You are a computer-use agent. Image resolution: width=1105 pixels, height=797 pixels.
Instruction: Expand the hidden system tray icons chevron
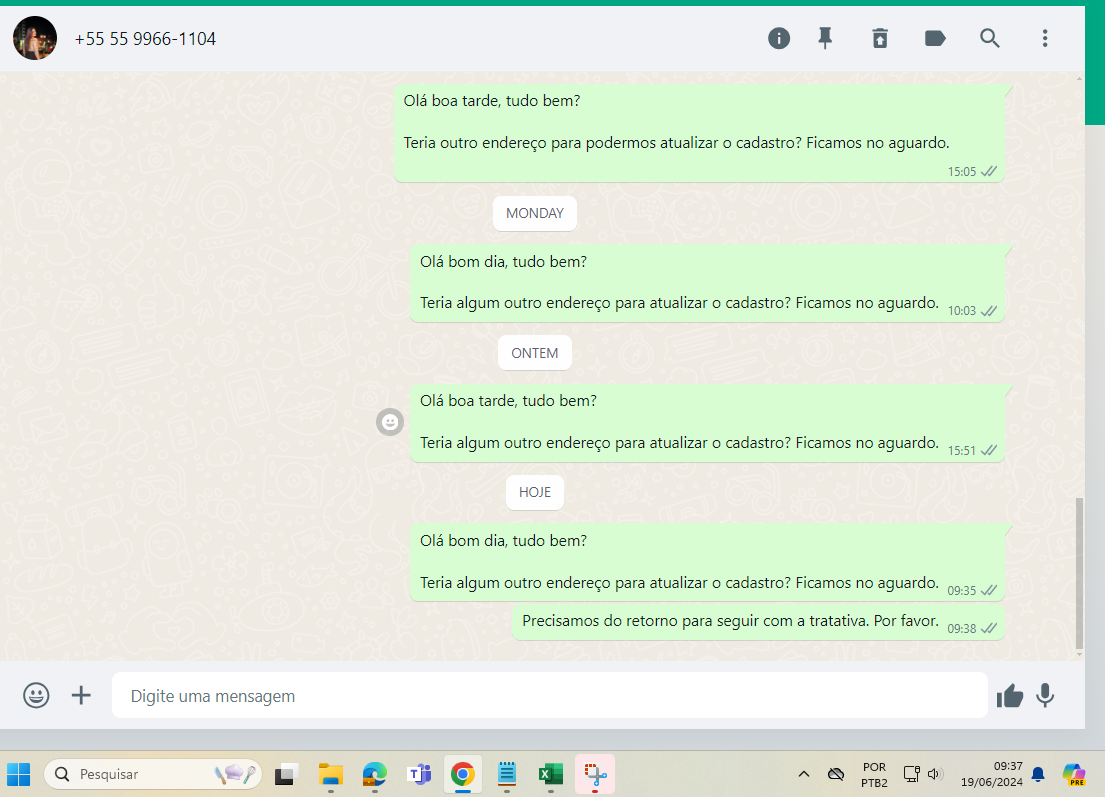[x=803, y=774]
